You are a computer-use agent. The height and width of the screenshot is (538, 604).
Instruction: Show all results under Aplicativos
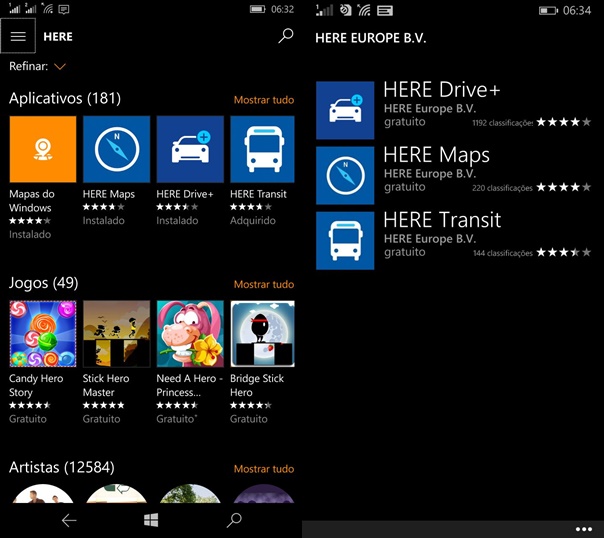click(x=264, y=100)
